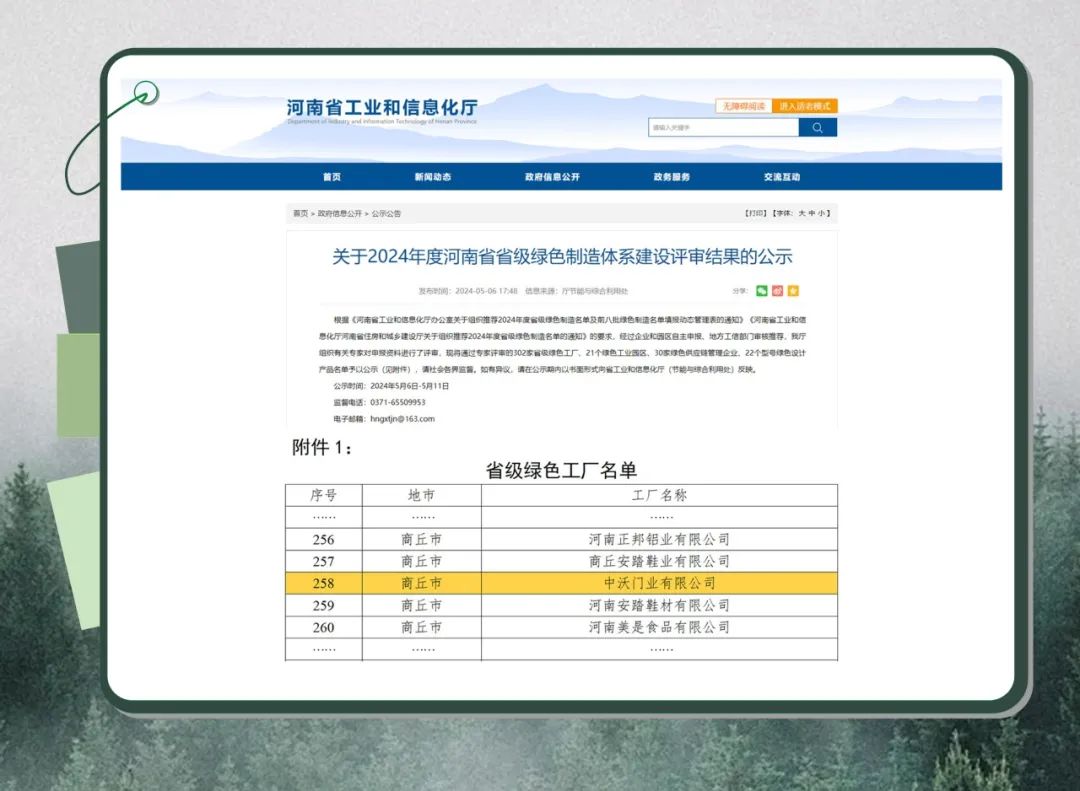Click the 商丘市 cell in row 260

422,628
